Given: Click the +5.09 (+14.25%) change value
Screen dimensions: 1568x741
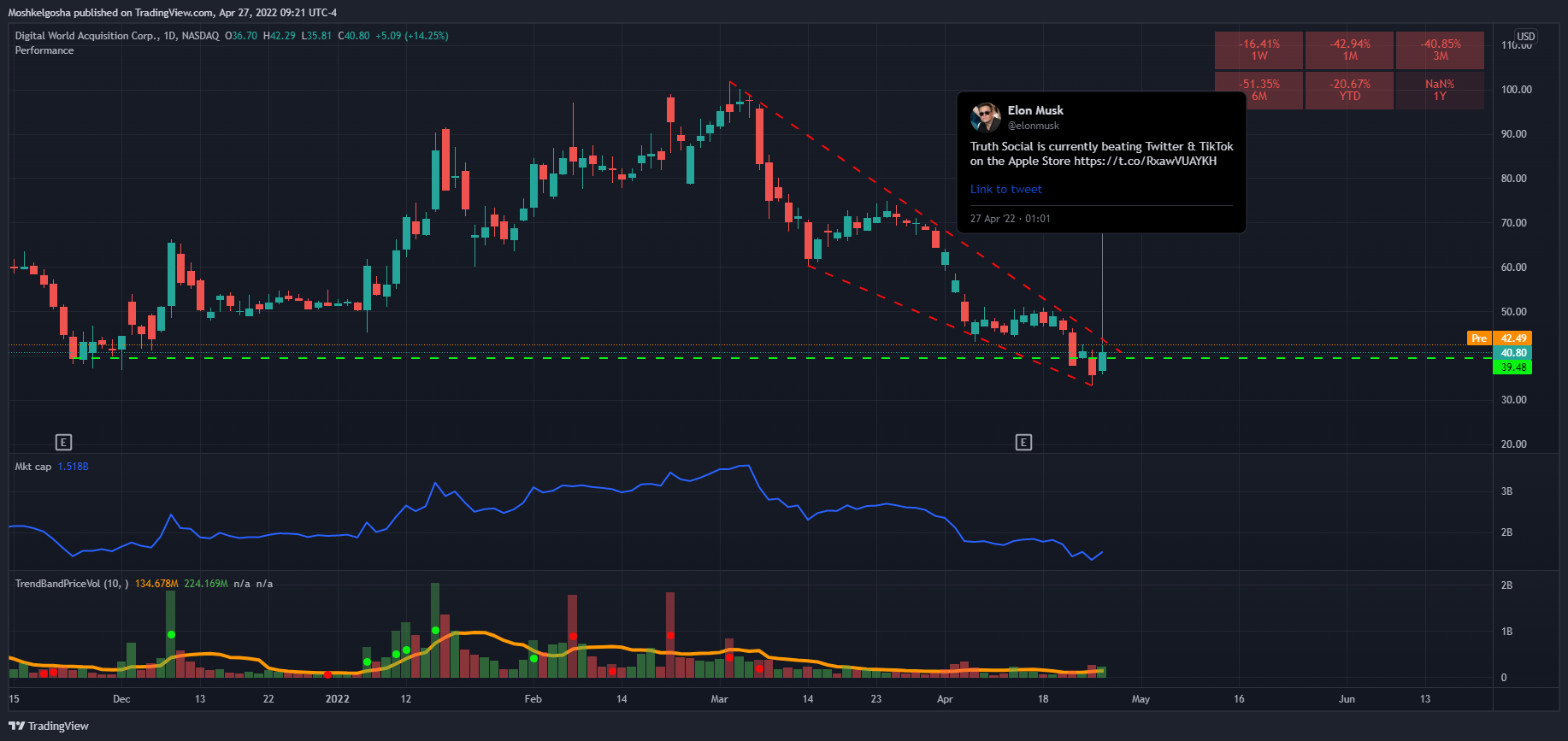Looking at the screenshot, I should (412, 36).
